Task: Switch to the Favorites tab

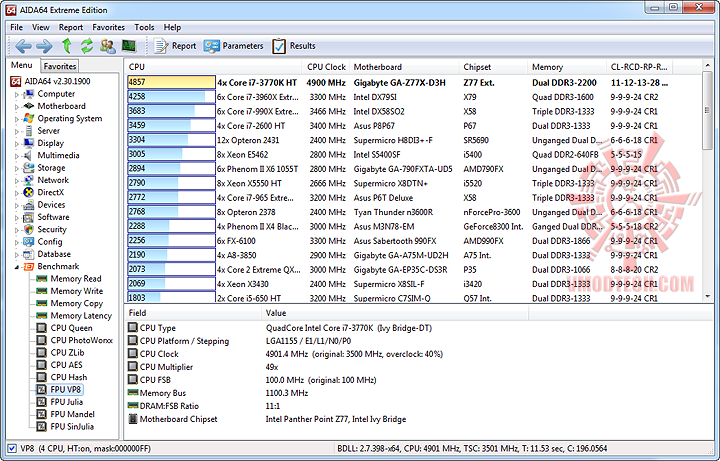Action: point(60,66)
